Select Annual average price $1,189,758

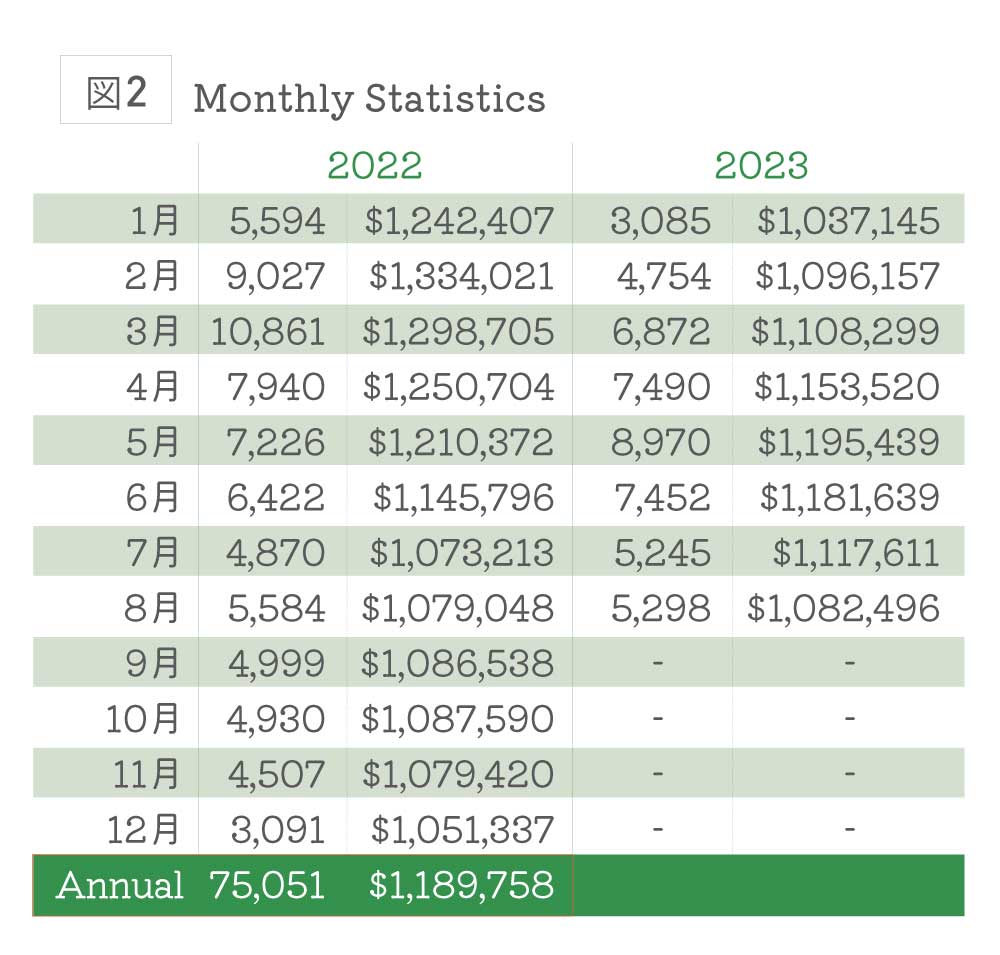(x=460, y=885)
